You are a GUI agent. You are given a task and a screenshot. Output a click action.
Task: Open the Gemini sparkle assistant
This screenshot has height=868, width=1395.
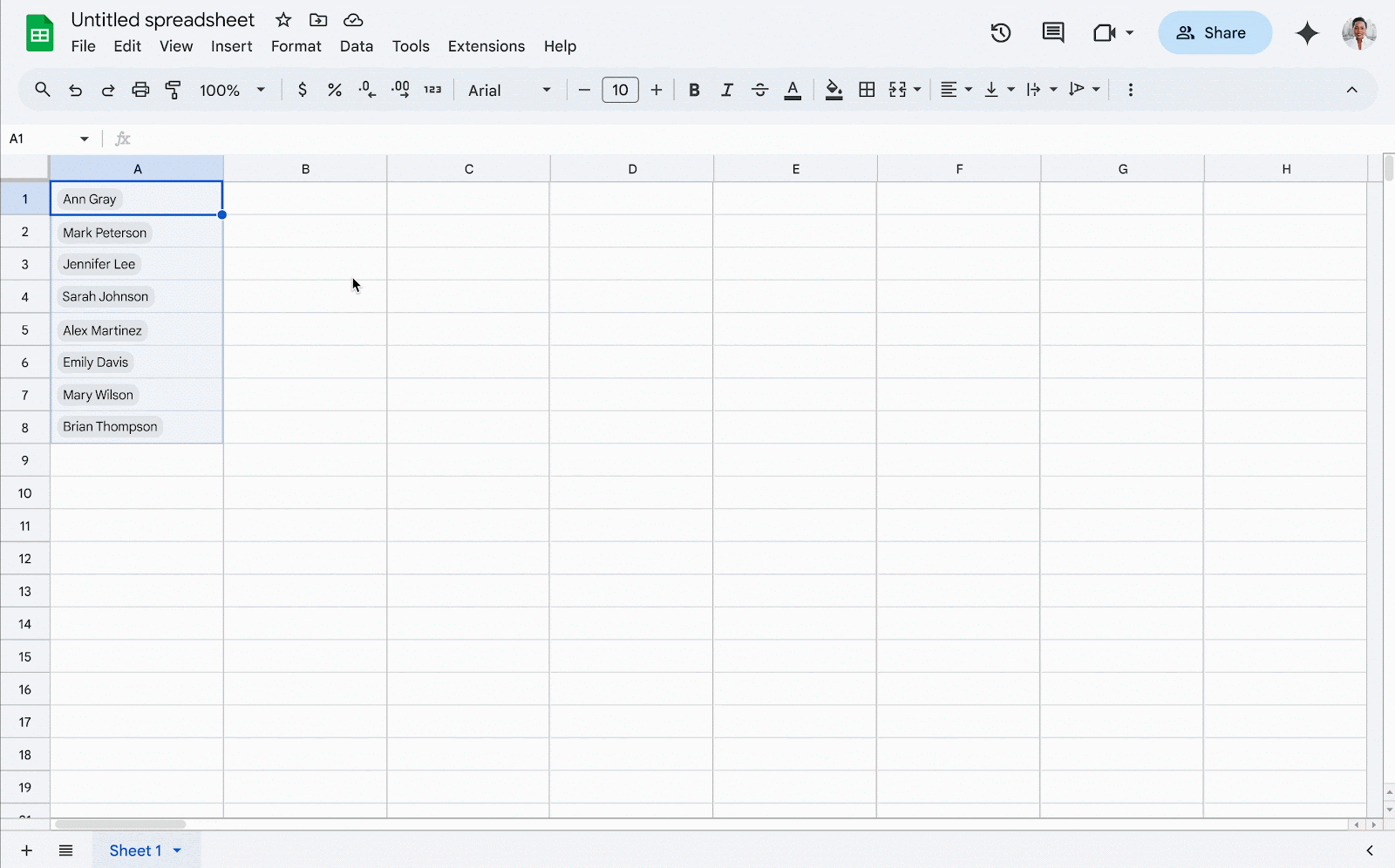pos(1307,33)
